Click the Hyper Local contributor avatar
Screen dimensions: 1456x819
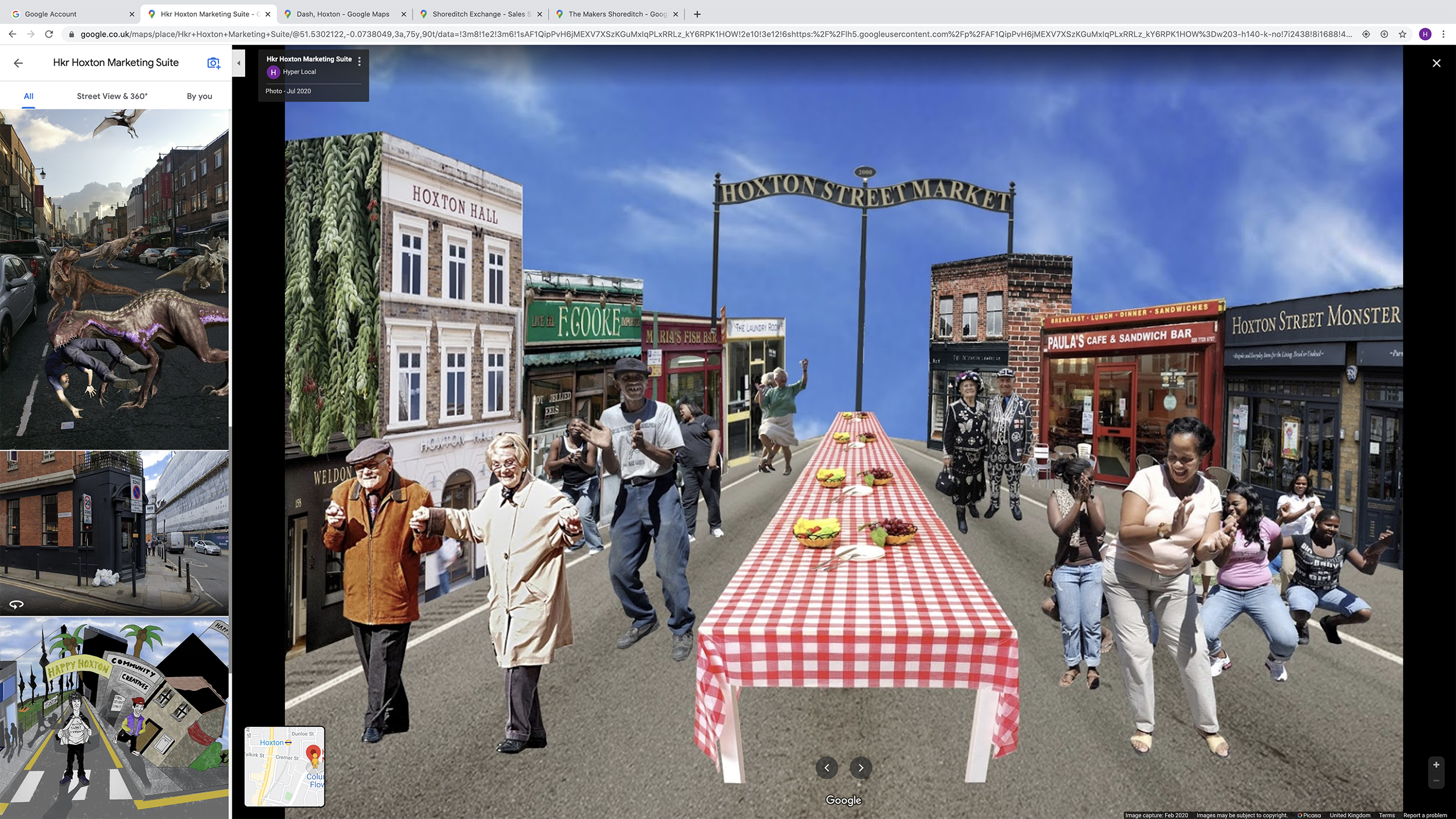pos(273,72)
